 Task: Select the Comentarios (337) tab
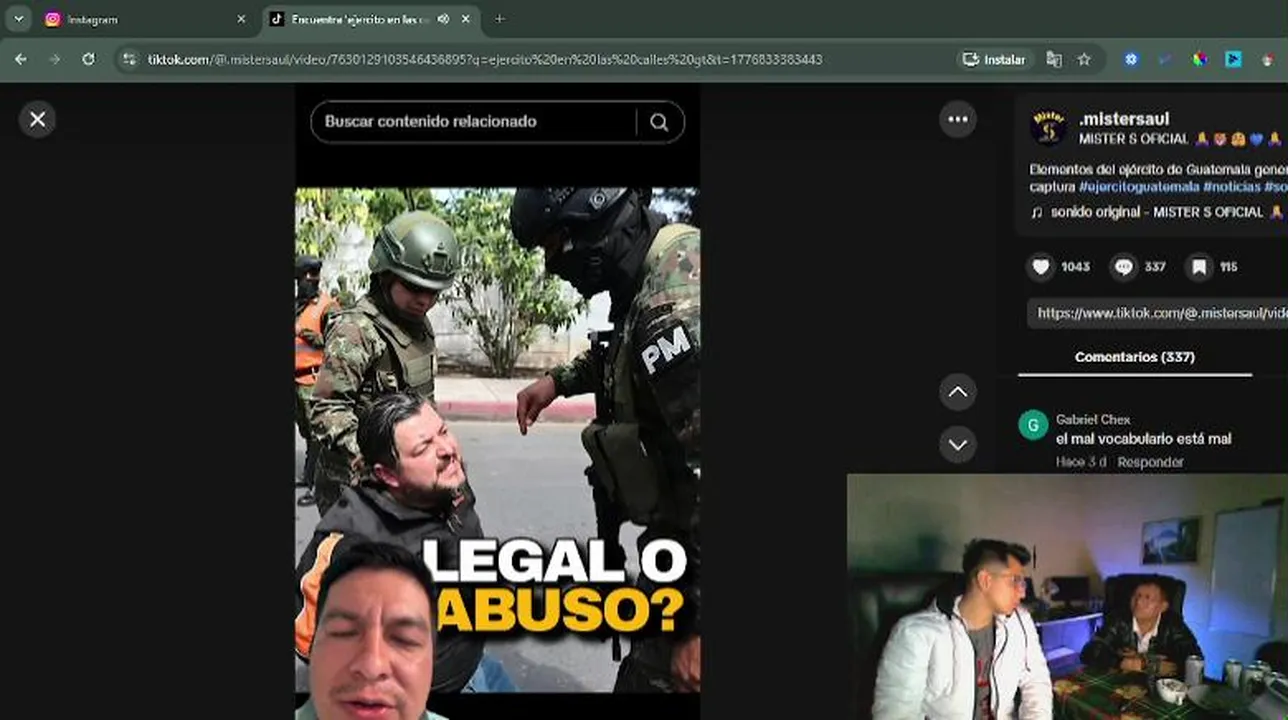[1135, 357]
